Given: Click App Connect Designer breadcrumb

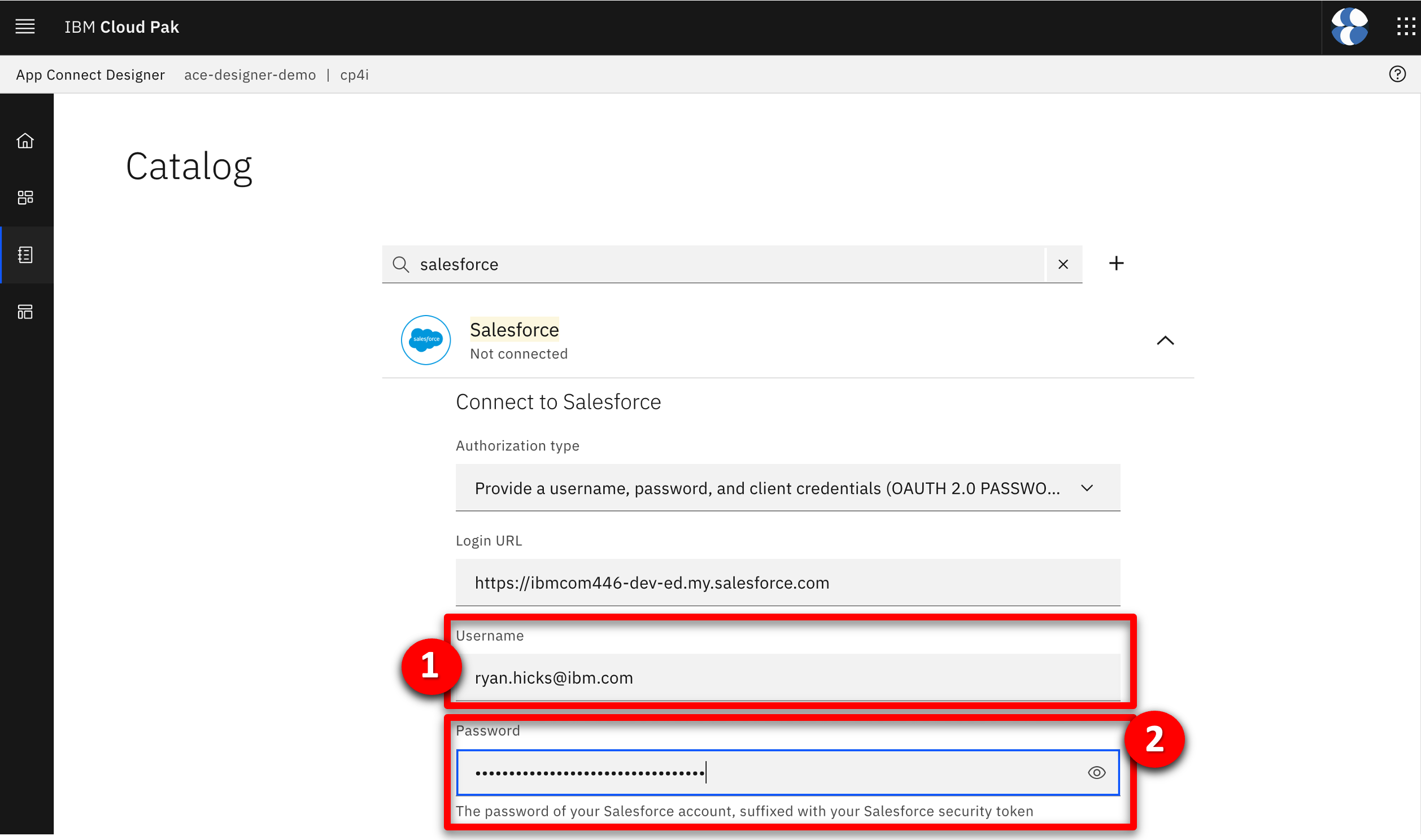Looking at the screenshot, I should point(90,75).
